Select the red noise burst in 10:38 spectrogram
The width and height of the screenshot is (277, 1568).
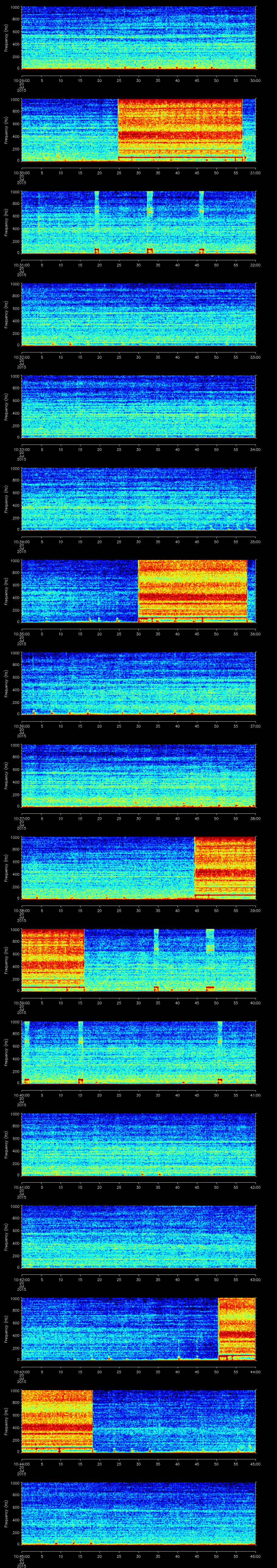point(225,868)
